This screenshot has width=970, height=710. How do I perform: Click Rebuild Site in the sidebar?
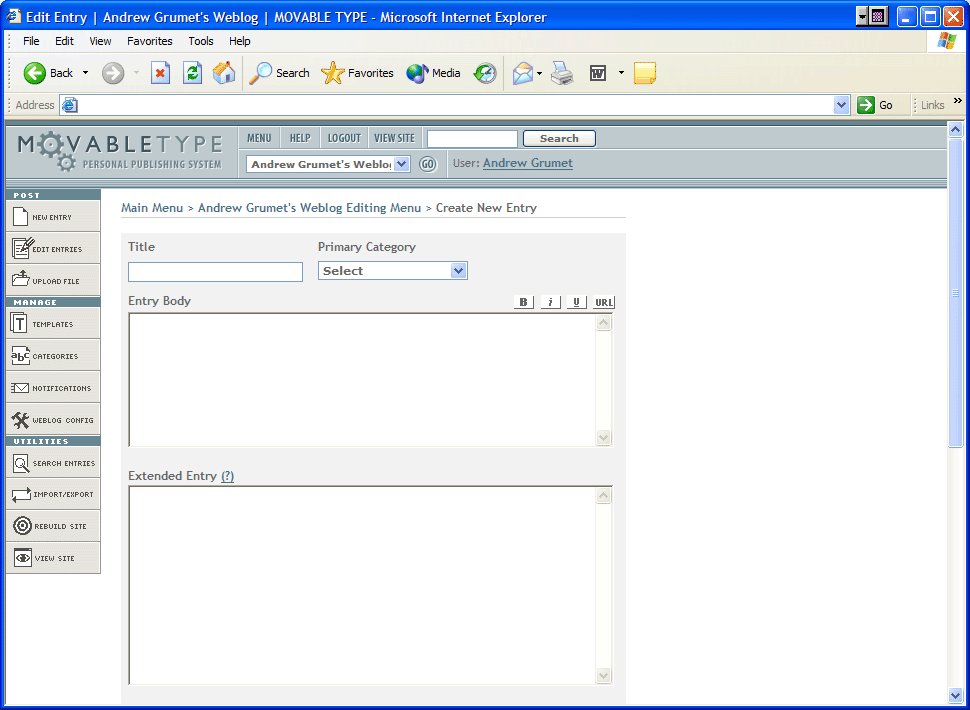point(53,526)
